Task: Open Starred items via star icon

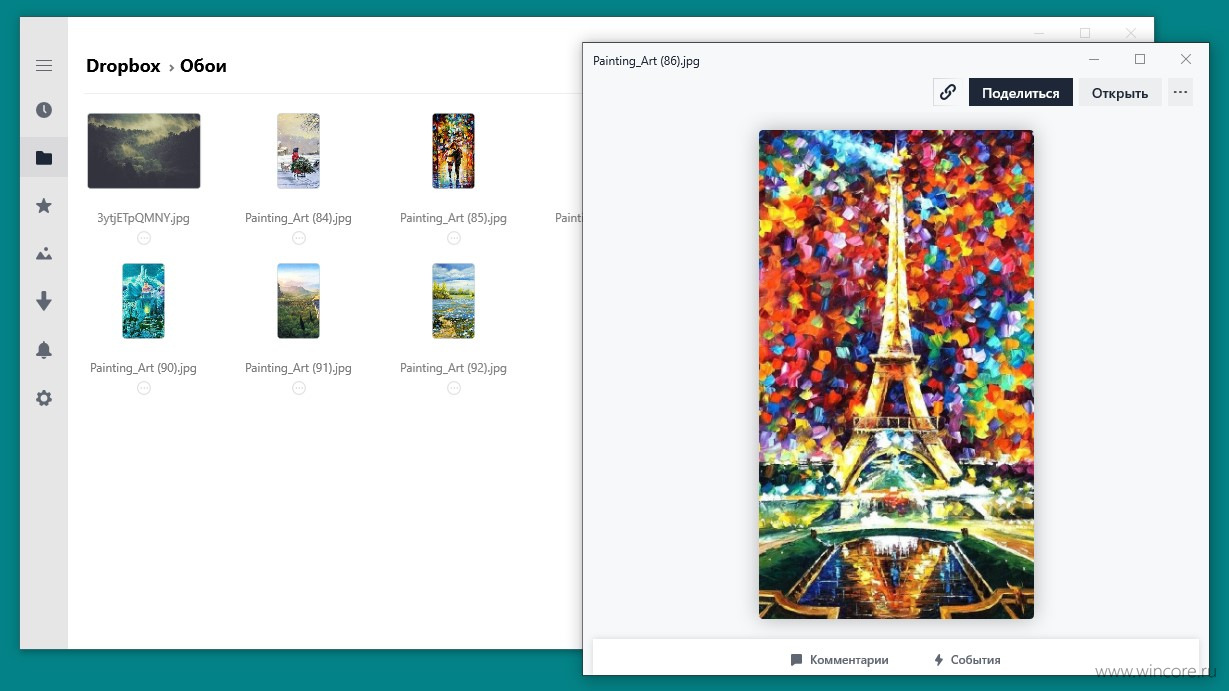Action: pyautogui.click(x=44, y=206)
